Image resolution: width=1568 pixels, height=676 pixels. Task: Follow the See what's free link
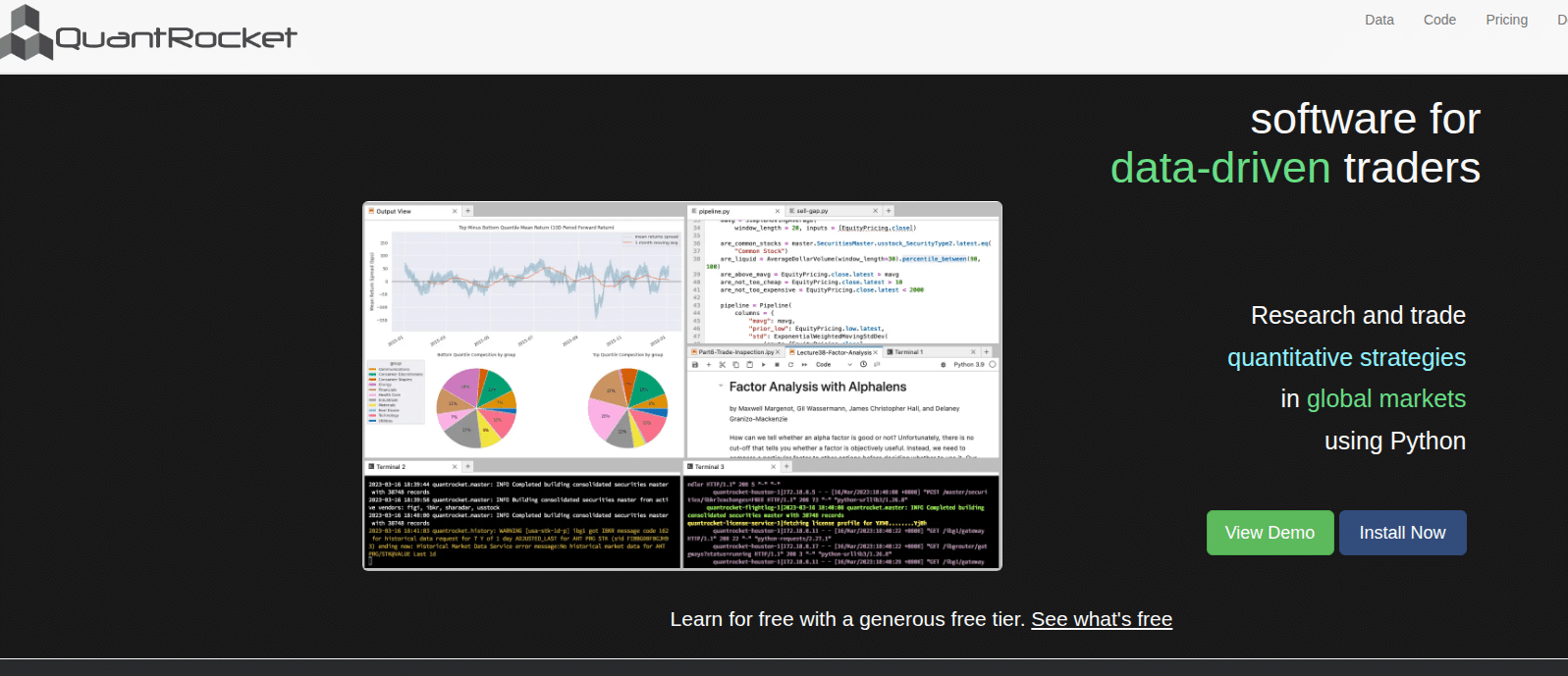pos(1101,619)
